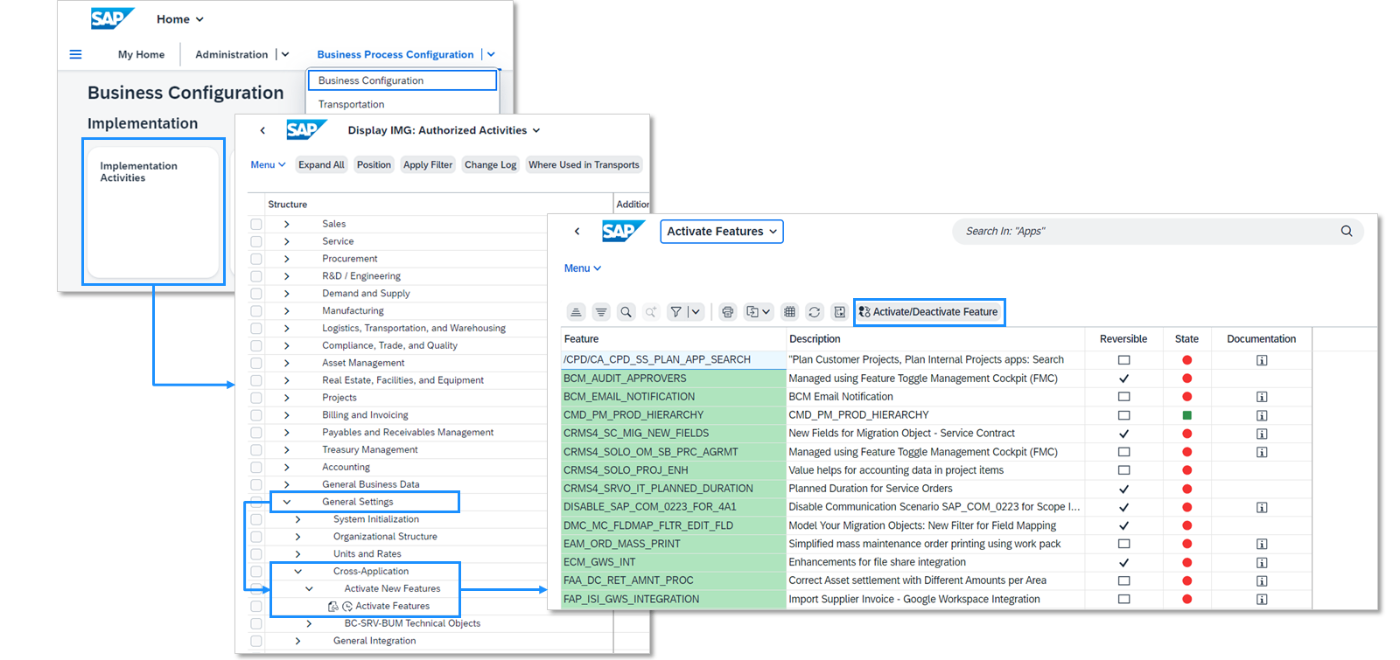Click Where Used in Transports button
The image size is (1400, 660).
point(584,165)
